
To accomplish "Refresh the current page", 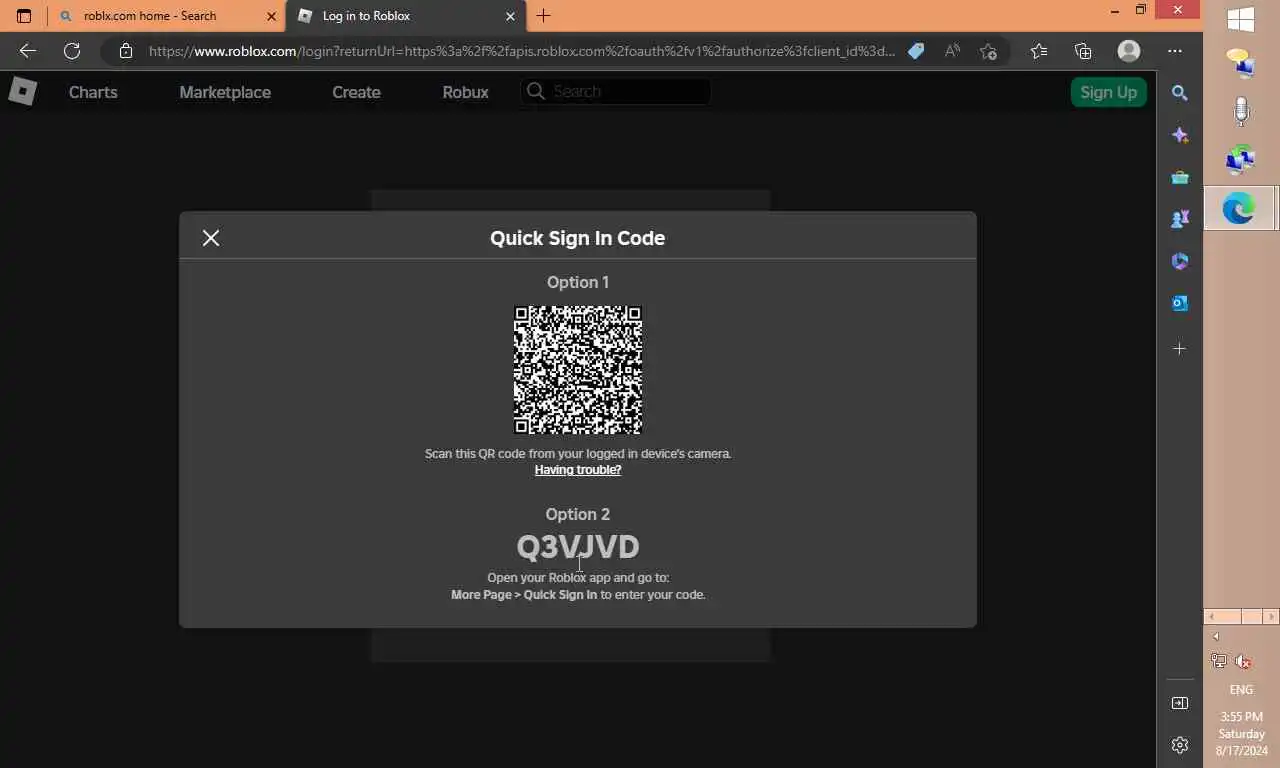I will coord(72,51).
